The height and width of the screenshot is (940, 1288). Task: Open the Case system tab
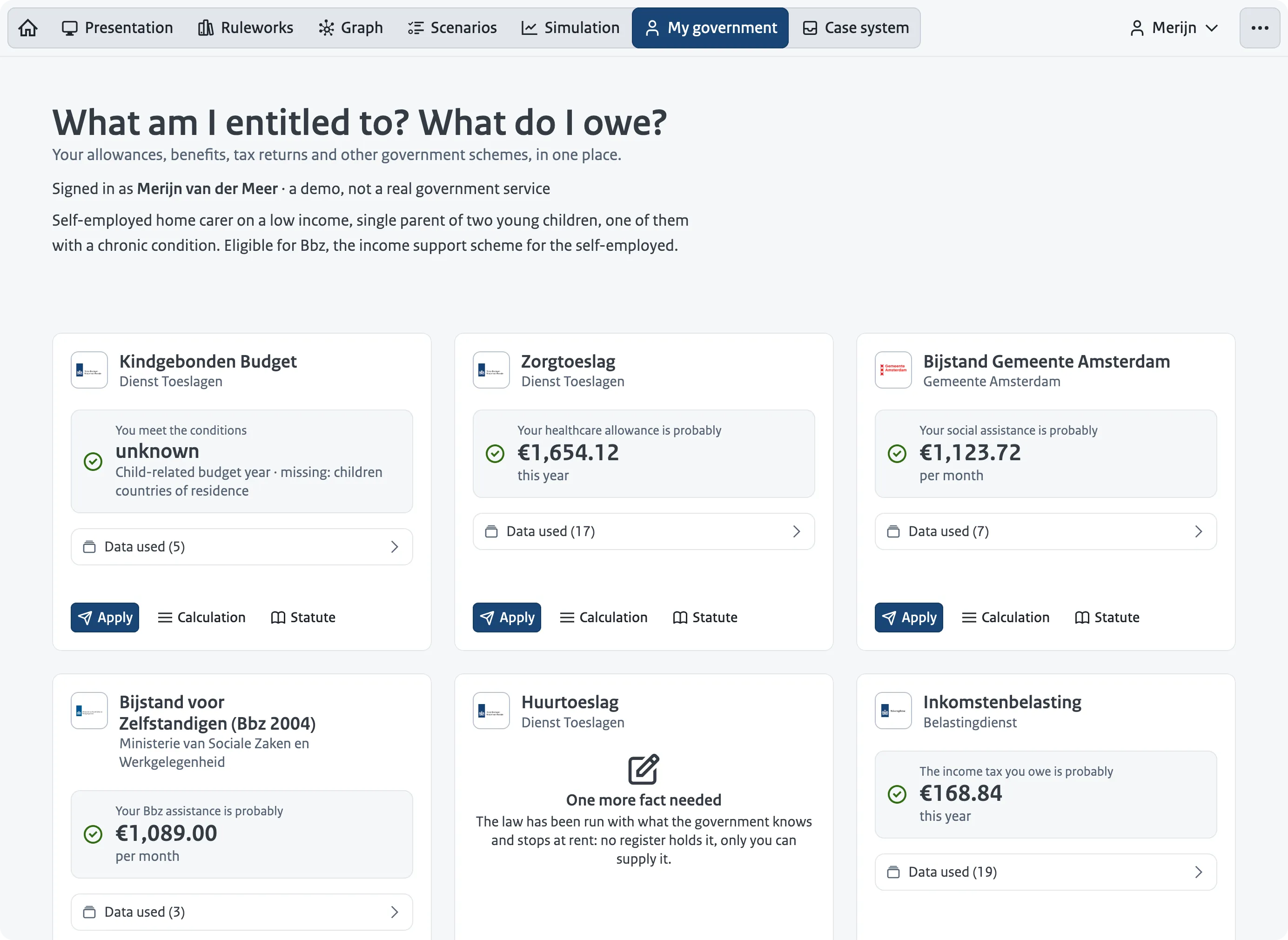tap(855, 28)
